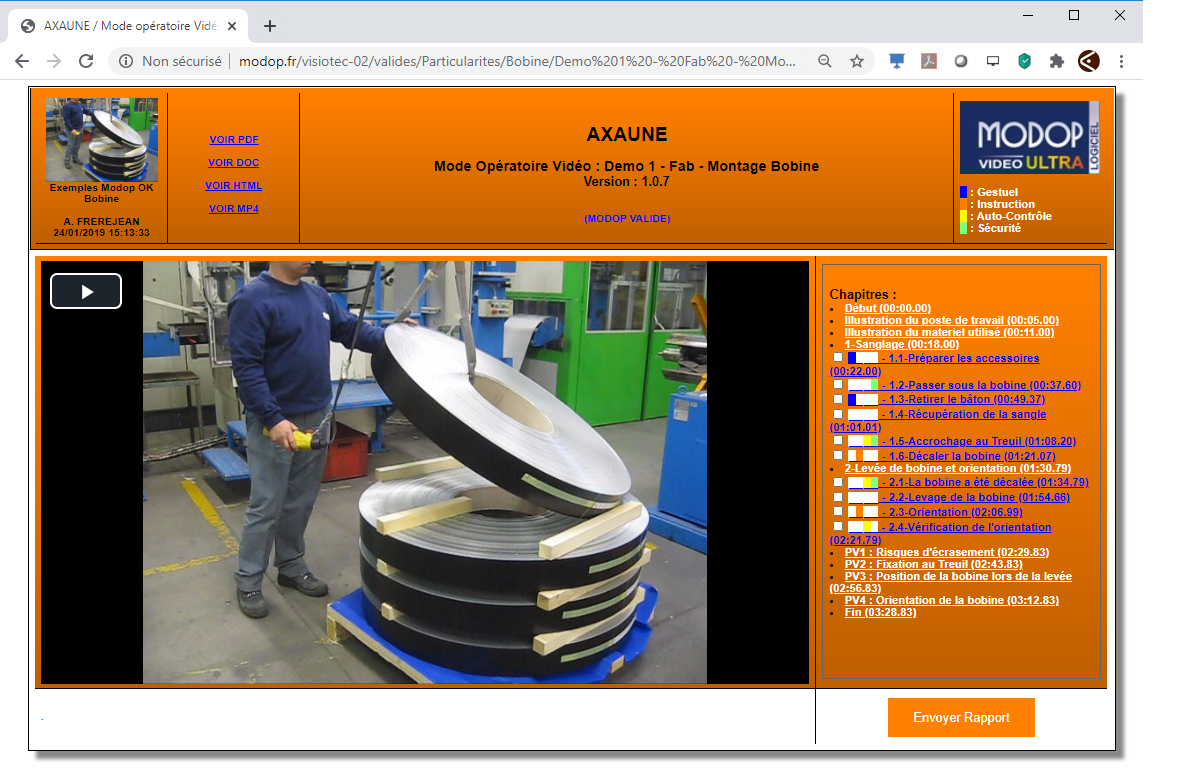Open the VOIR MP4 link
The width and height of the screenshot is (1191, 778).
coord(234,208)
